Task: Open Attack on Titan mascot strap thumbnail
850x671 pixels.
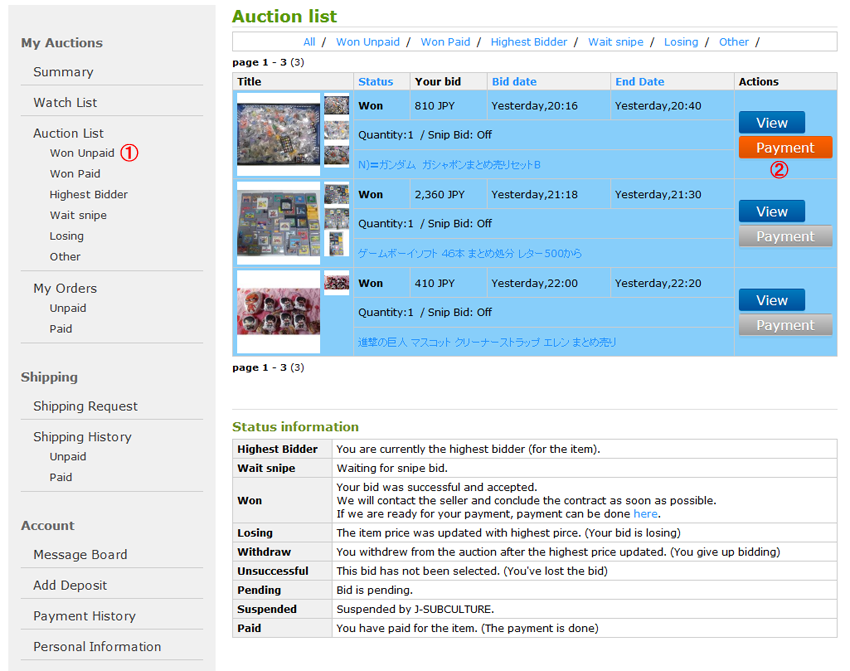Action: coord(279,312)
